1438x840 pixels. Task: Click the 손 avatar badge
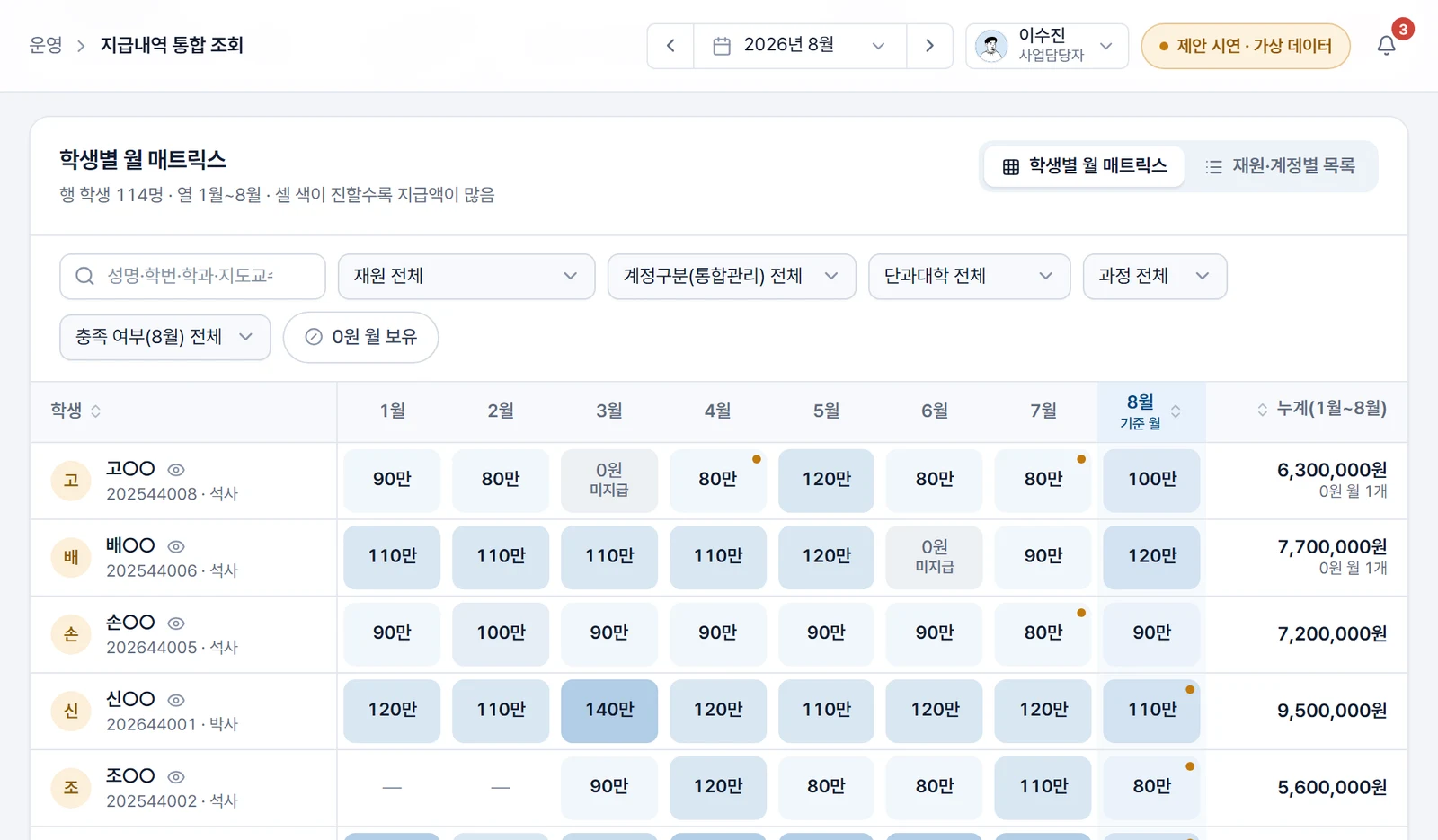tap(71, 634)
